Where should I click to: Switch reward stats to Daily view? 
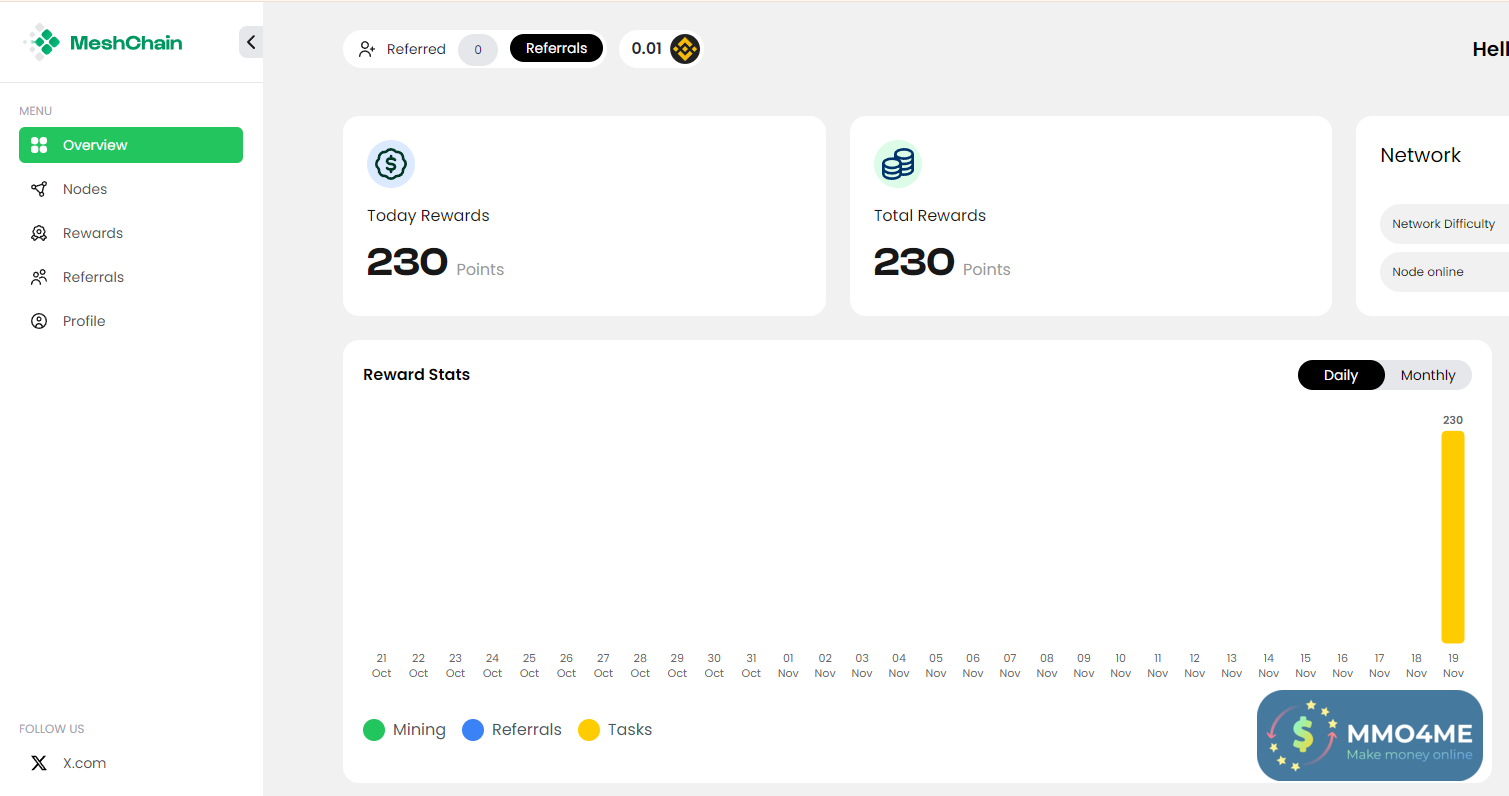tap(1340, 375)
